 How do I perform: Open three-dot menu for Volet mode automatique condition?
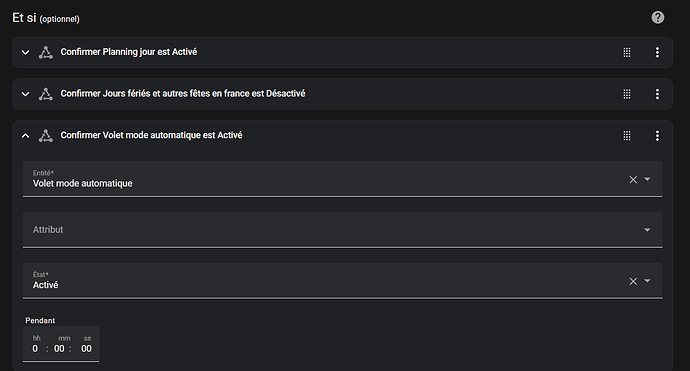click(x=657, y=136)
